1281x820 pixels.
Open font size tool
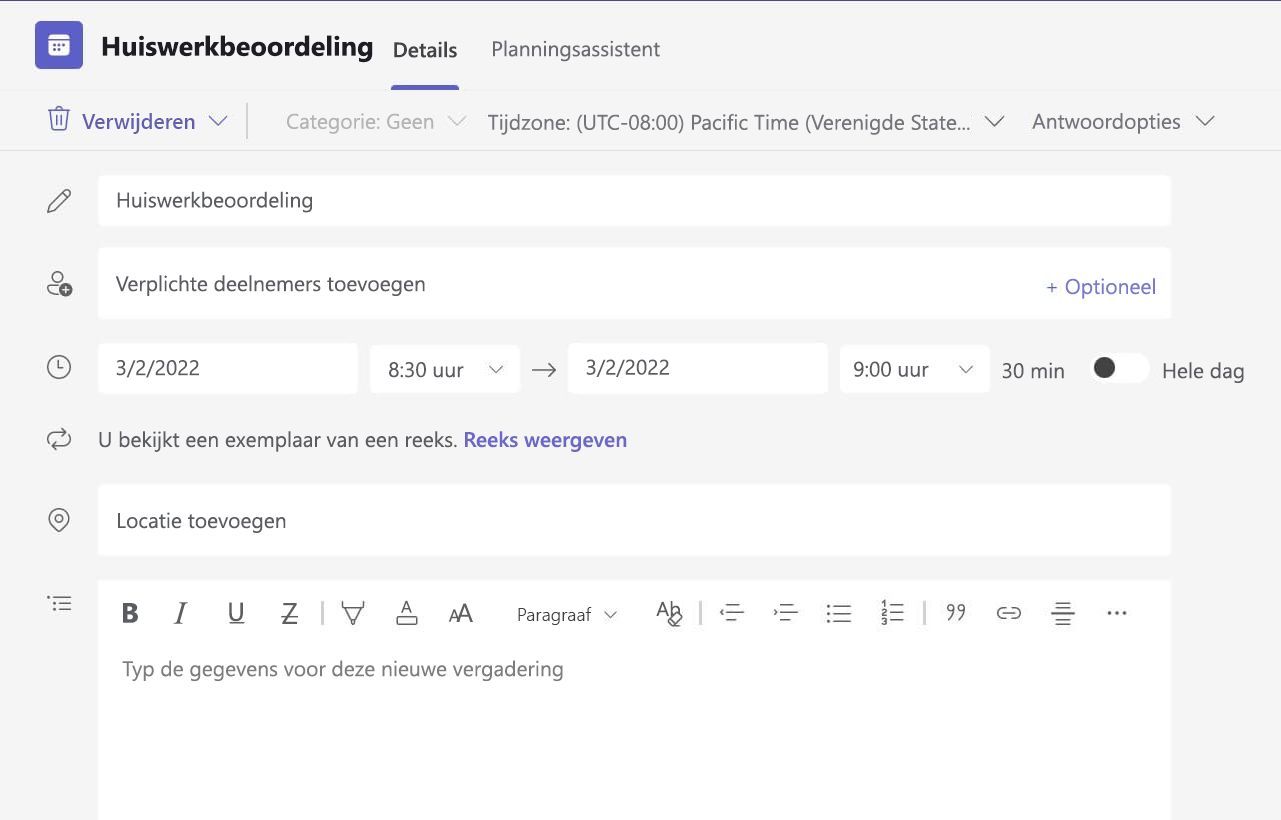[x=460, y=614]
